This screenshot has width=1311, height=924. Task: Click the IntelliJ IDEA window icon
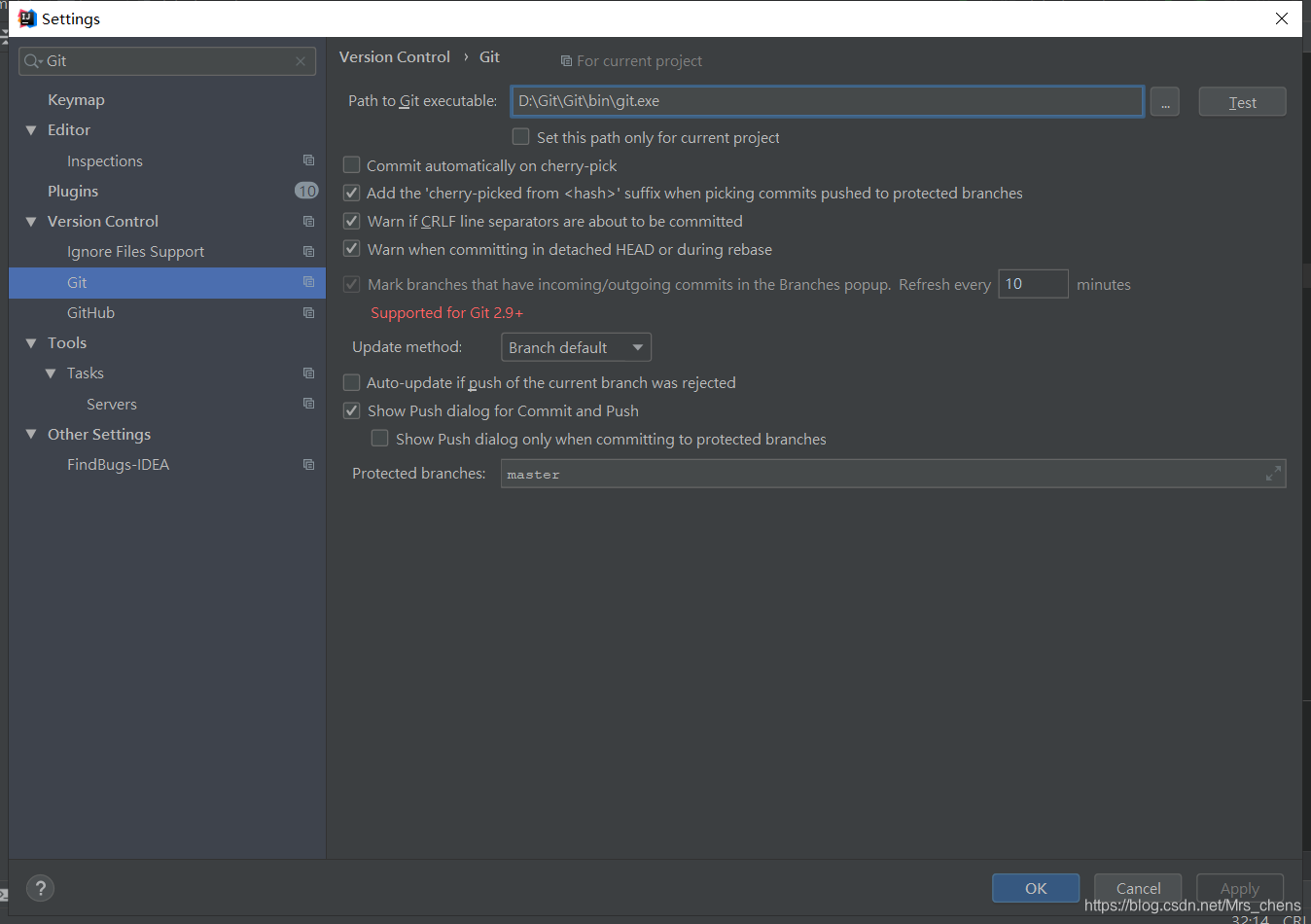[x=27, y=18]
